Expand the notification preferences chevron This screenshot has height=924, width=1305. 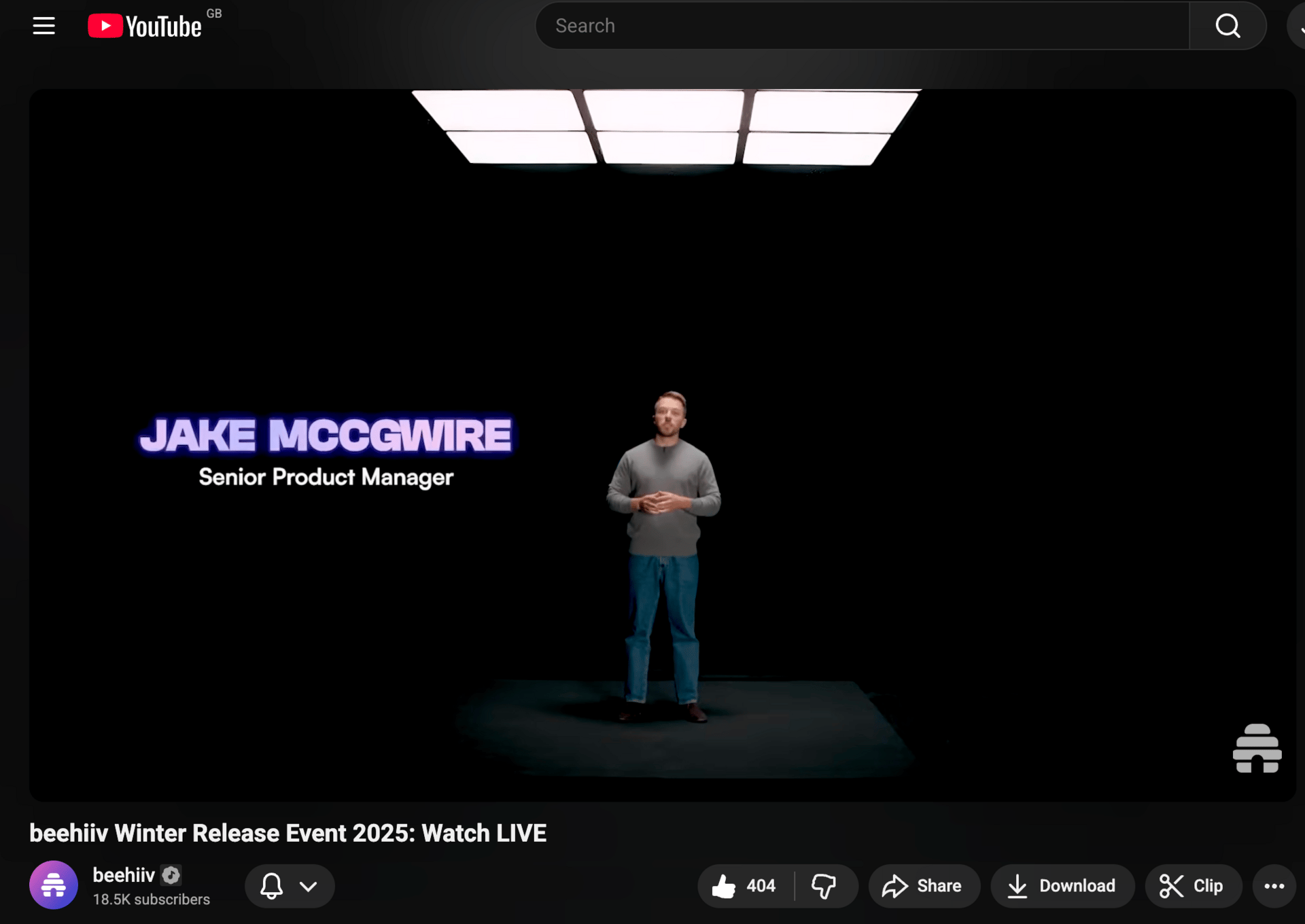[x=309, y=886]
